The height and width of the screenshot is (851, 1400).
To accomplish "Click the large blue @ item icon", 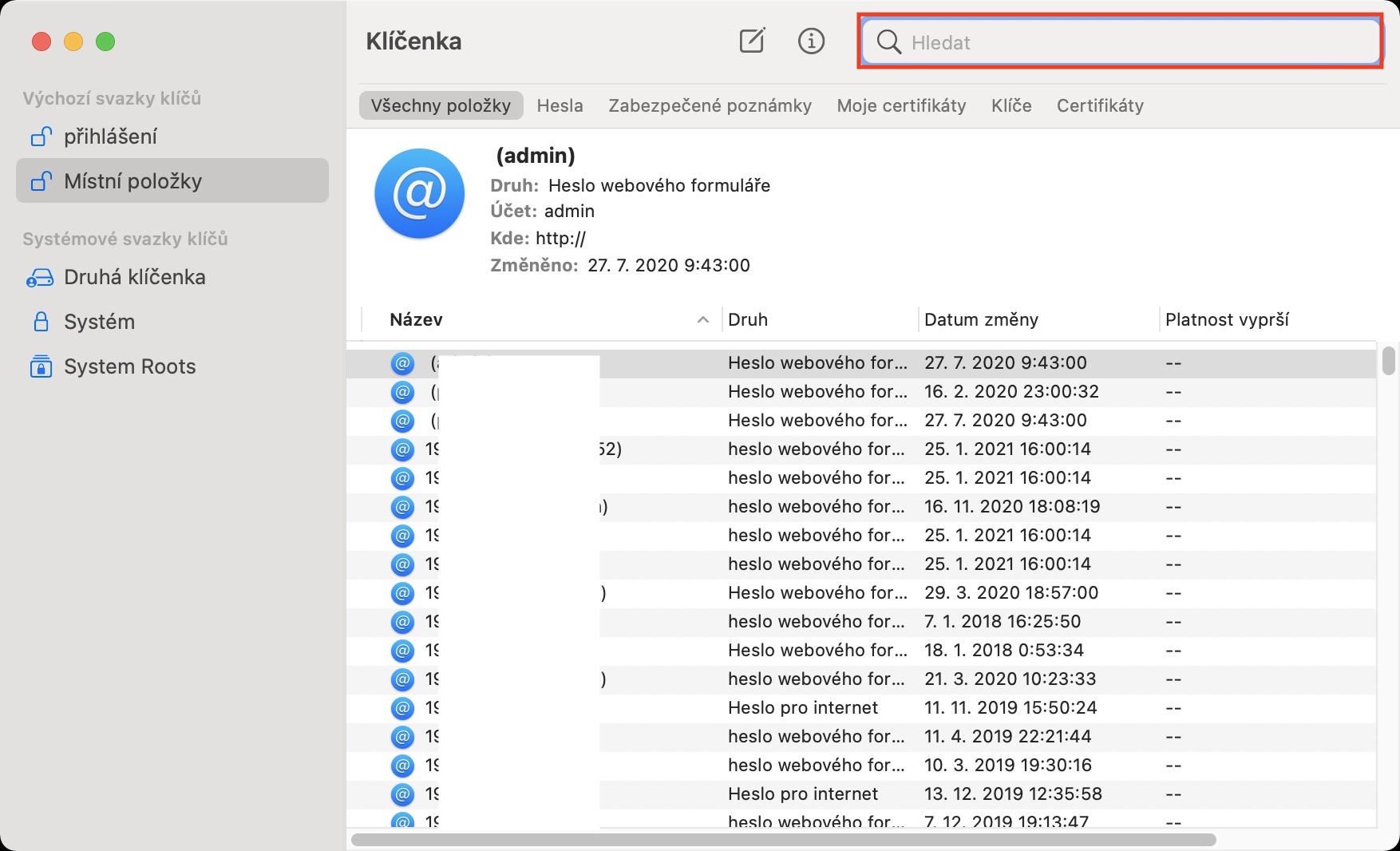I will (x=419, y=193).
